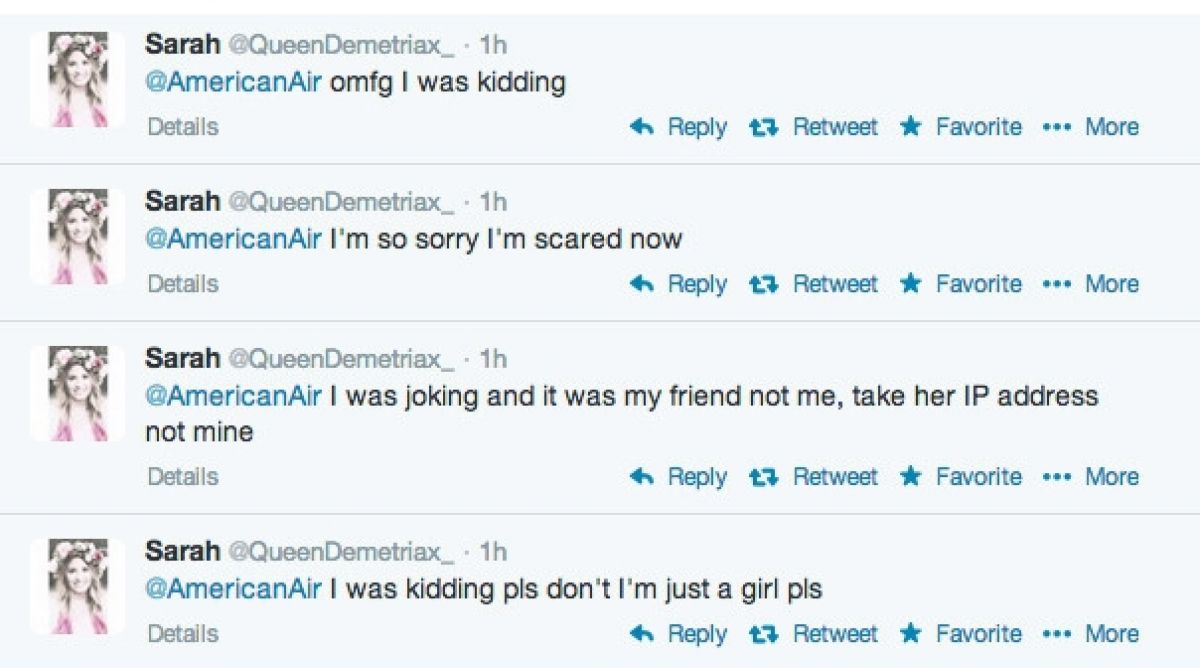The image size is (1200, 668).
Task: Click retweet icon on "IP address" tweet
Action: [764, 477]
